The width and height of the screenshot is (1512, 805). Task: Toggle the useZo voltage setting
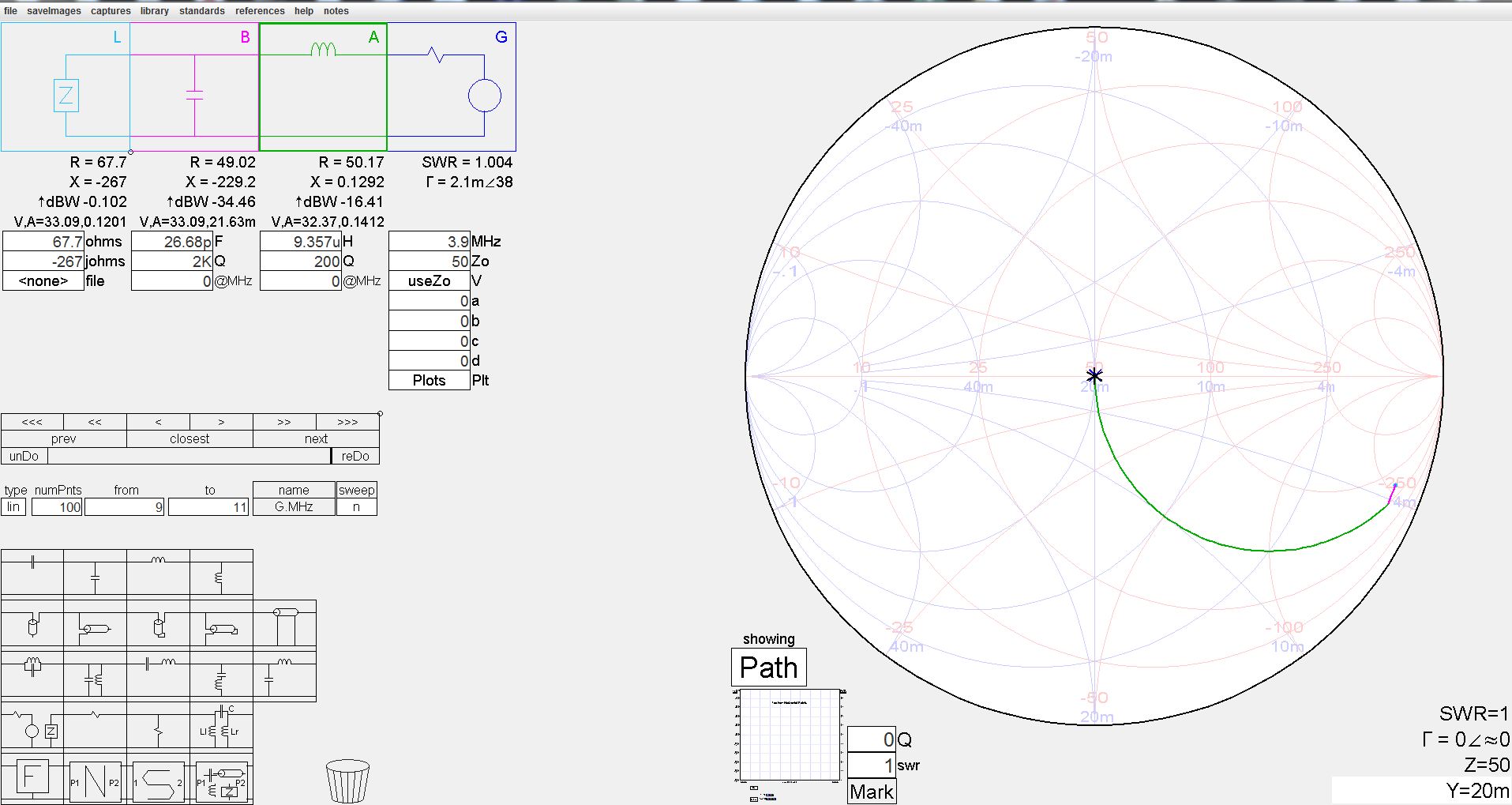[429, 281]
